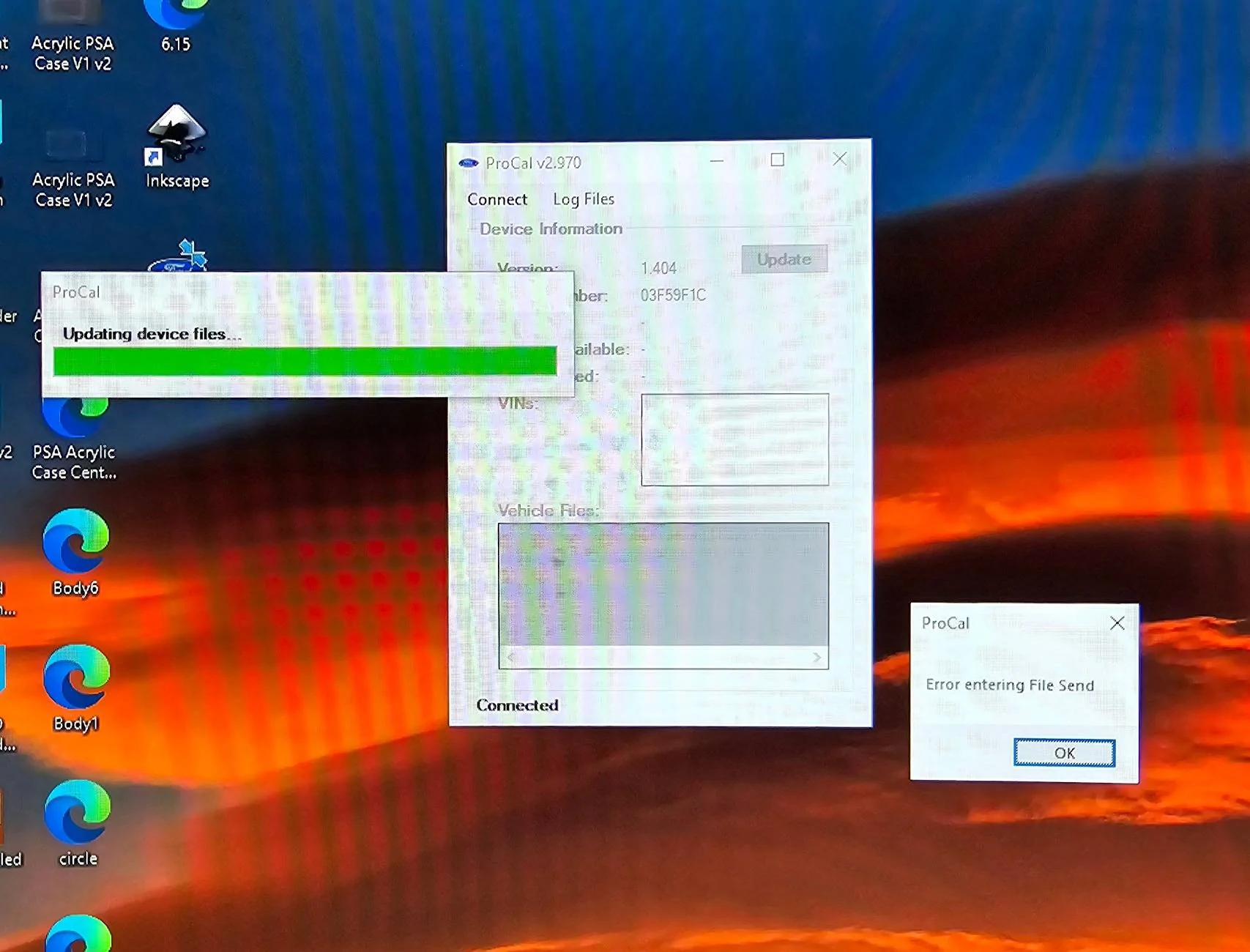Select the Acrylic PSA Case V1 v2 icon above Inkscape row
The image size is (1250, 952).
pyautogui.click(x=72, y=37)
